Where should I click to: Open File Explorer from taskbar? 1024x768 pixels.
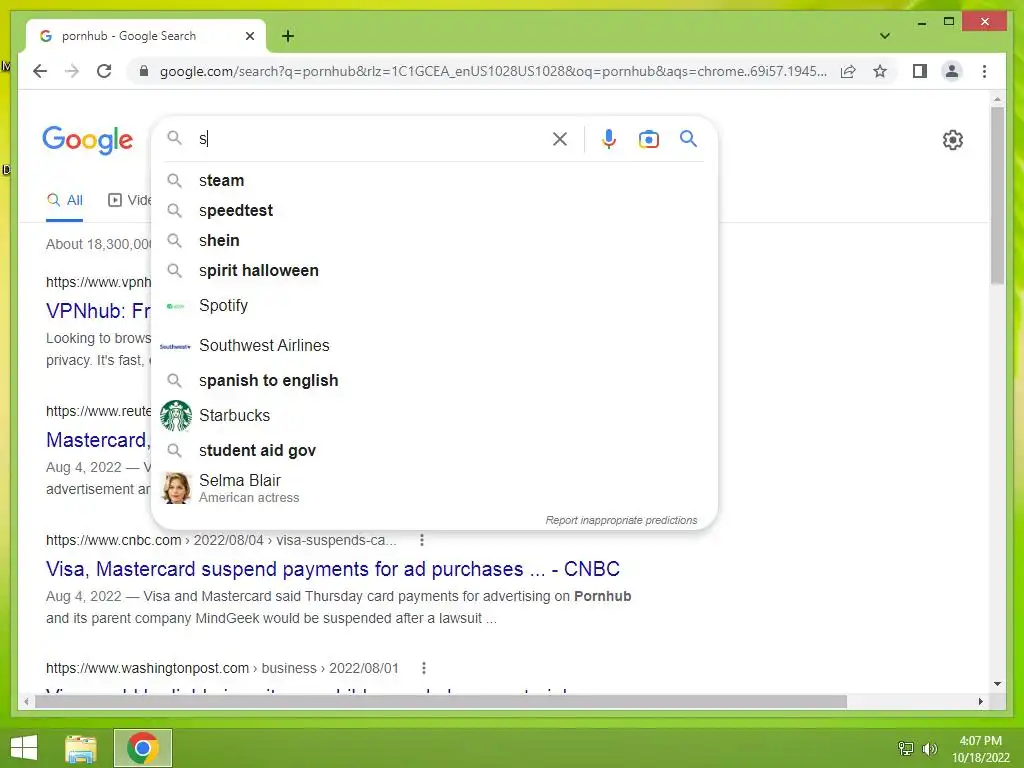click(81, 748)
